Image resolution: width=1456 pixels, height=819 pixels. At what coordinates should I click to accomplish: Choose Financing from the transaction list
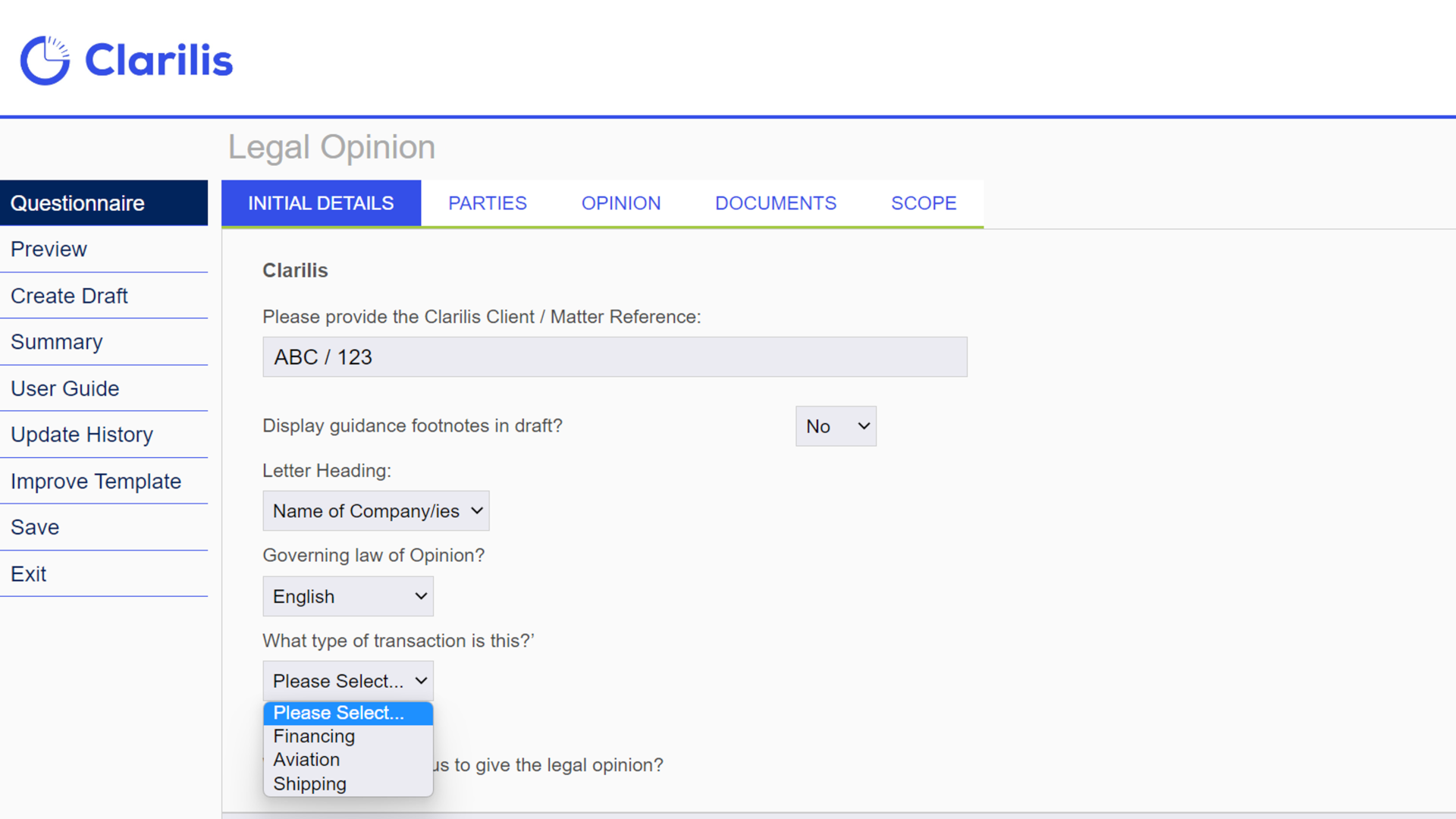(x=348, y=736)
